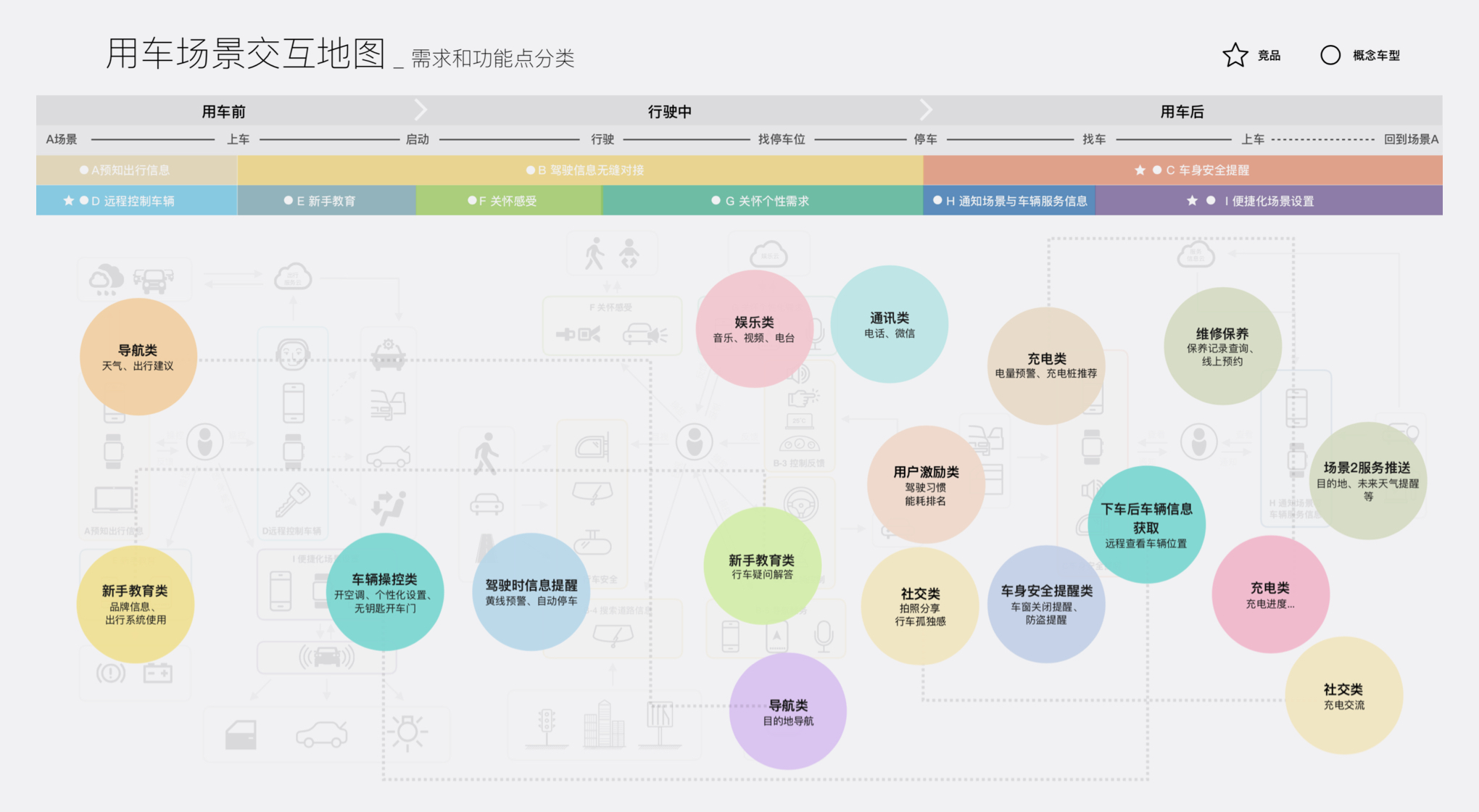This screenshot has width=1479, height=812.
Task: Click the 启动 timeline step
Action: [x=418, y=139]
